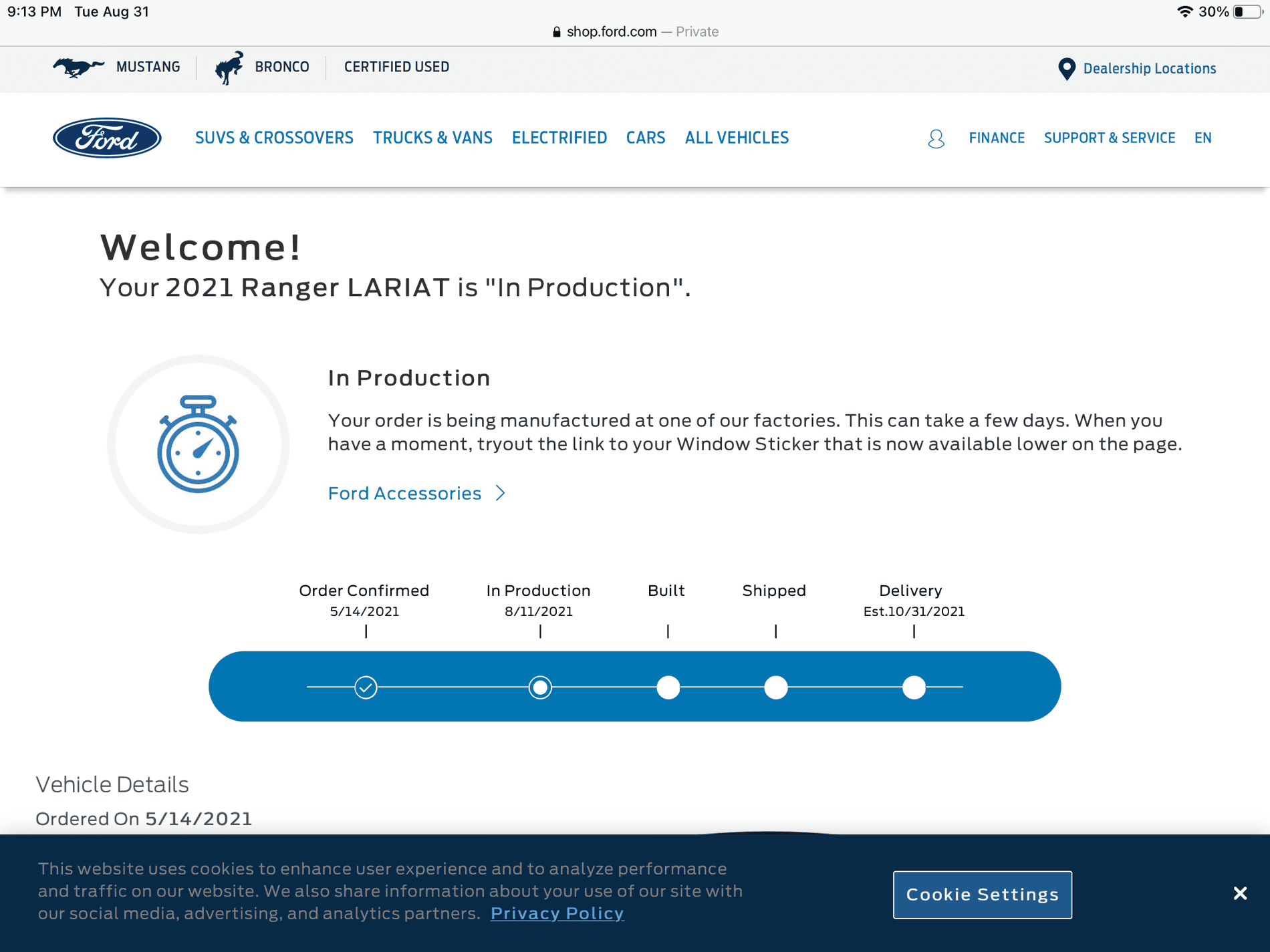
Task: Click the In Production progress step circle
Action: tap(540, 687)
